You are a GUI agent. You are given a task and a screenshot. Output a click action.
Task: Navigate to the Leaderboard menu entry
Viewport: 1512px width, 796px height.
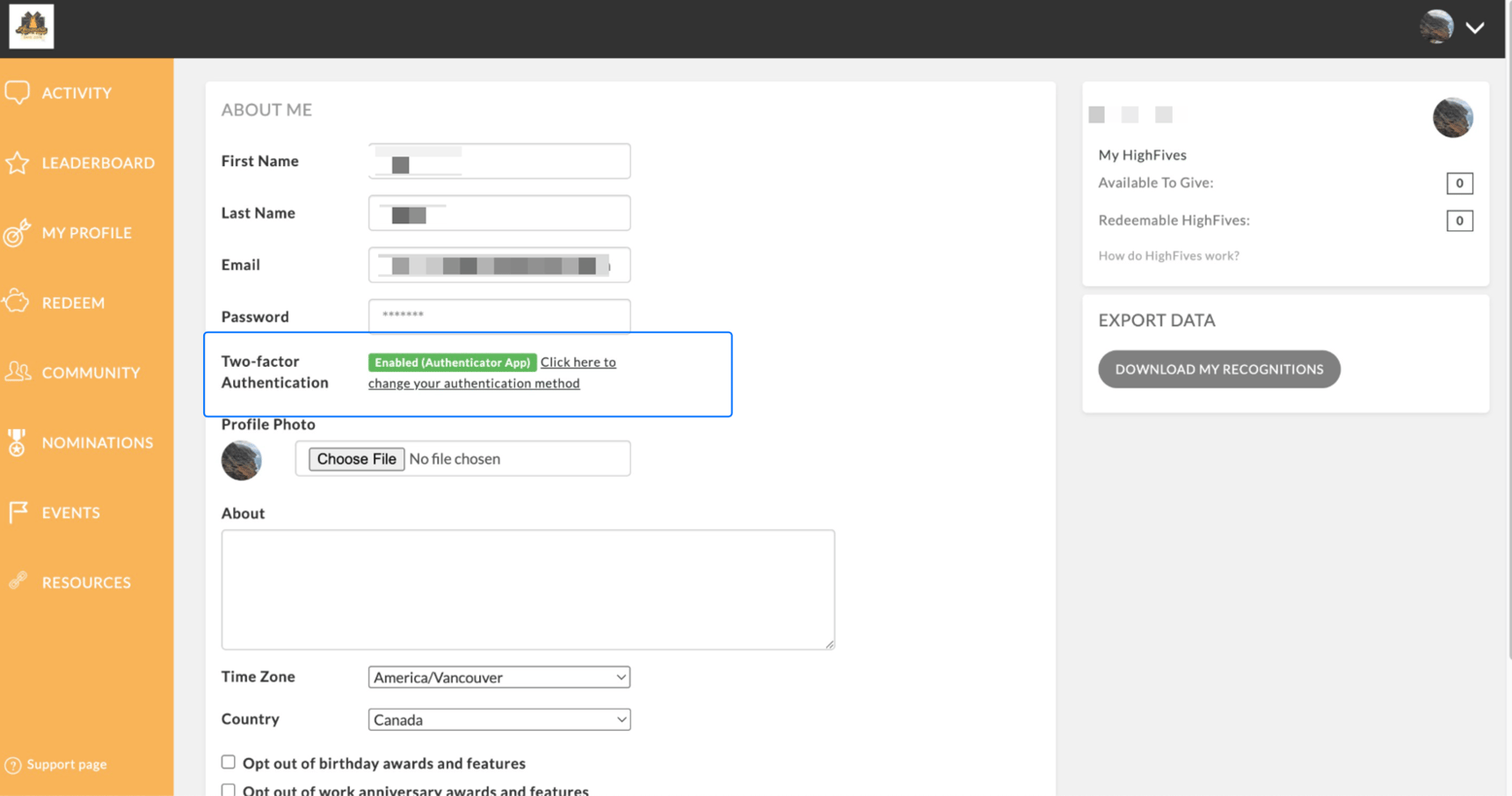click(100, 162)
